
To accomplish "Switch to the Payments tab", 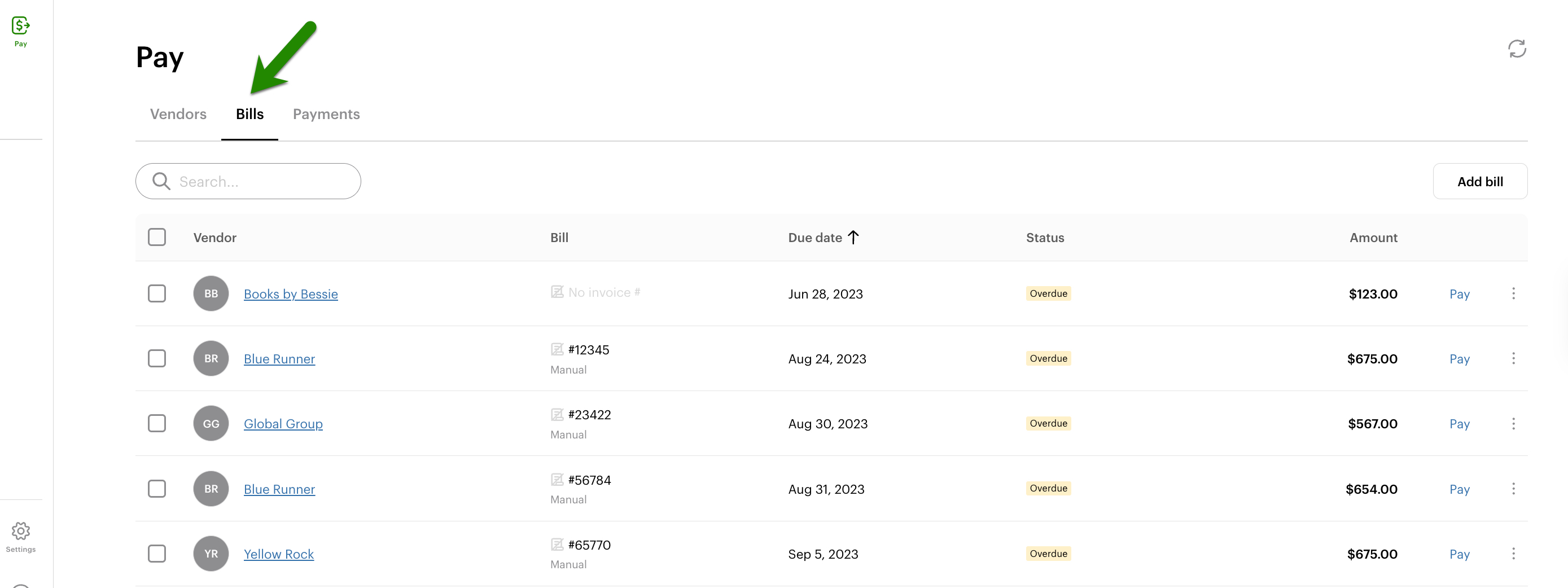I will point(326,115).
